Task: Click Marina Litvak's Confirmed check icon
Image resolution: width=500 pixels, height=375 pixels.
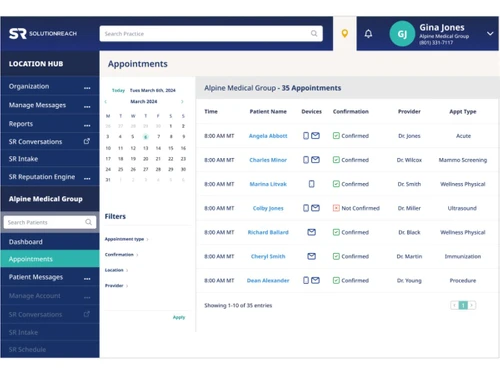Action: click(x=336, y=184)
